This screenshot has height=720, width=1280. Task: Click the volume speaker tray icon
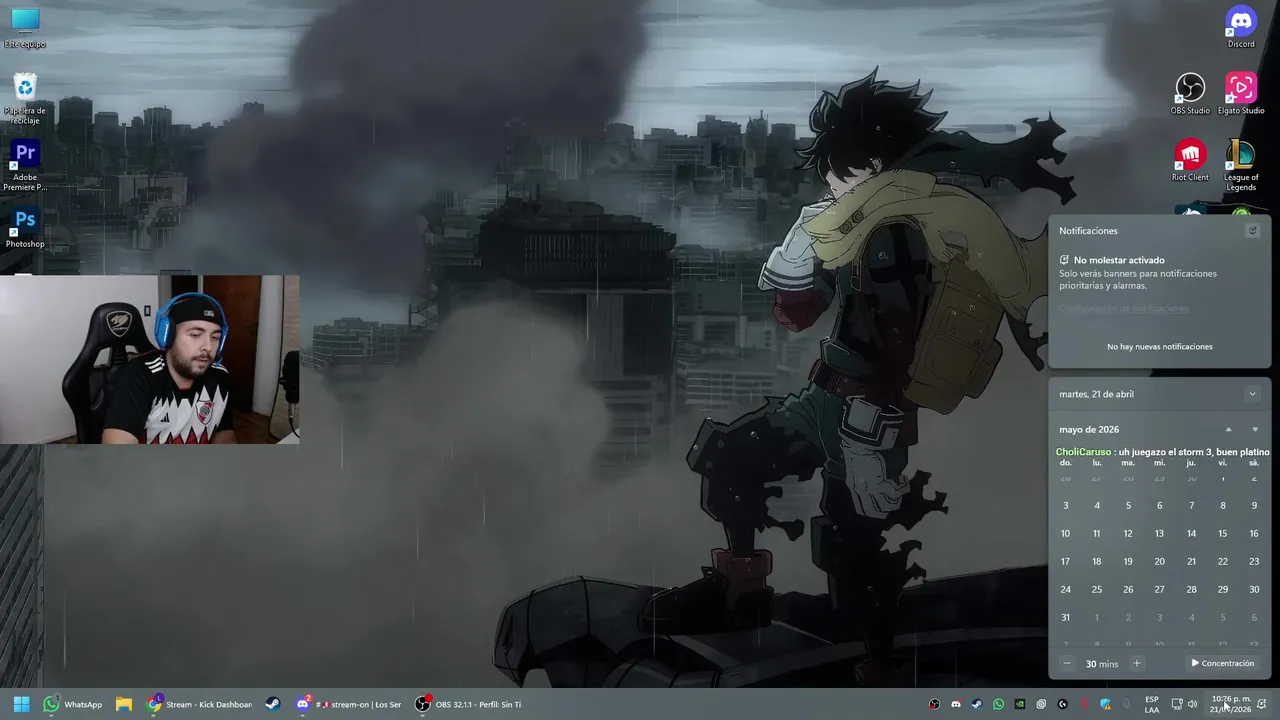(x=1192, y=704)
